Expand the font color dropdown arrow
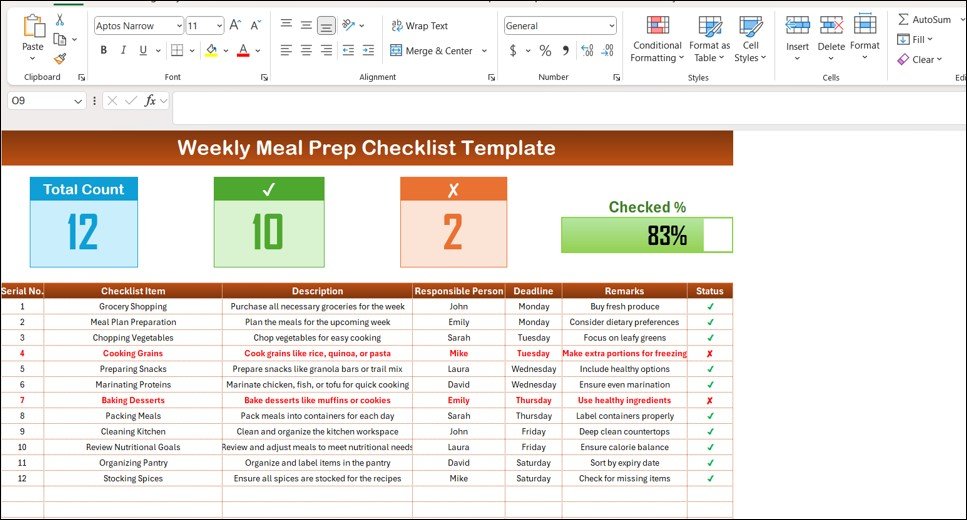Image resolution: width=967 pixels, height=520 pixels. [x=258, y=51]
